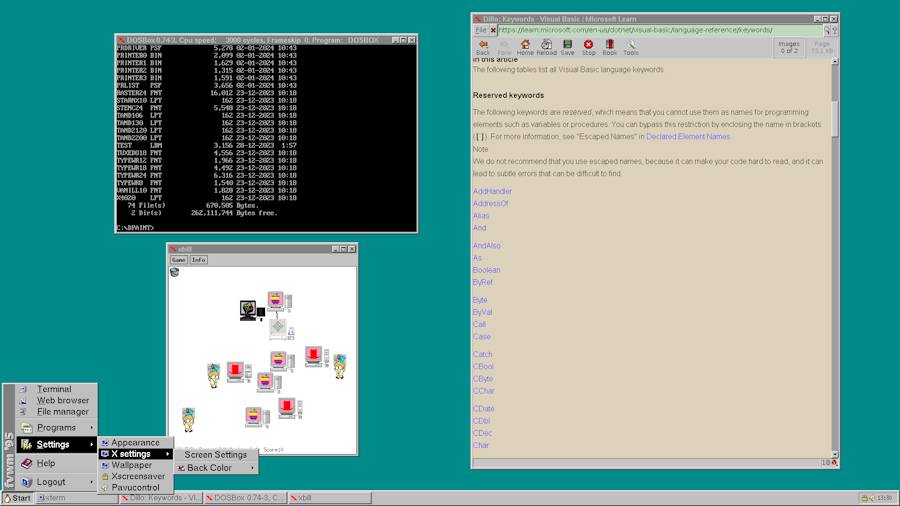Click the help question icon in Dillo
The width and height of the screenshot is (900, 506).
pos(834,30)
